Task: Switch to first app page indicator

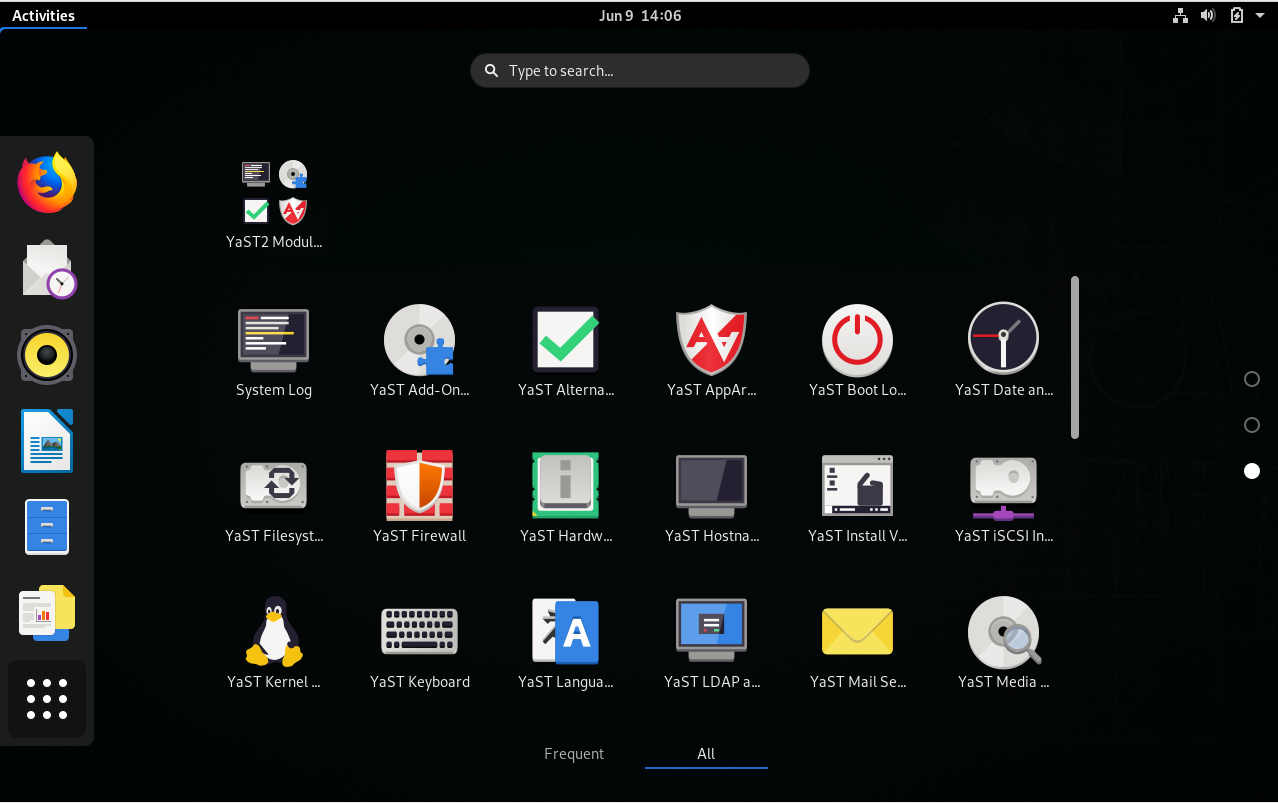Action: tap(1251, 379)
